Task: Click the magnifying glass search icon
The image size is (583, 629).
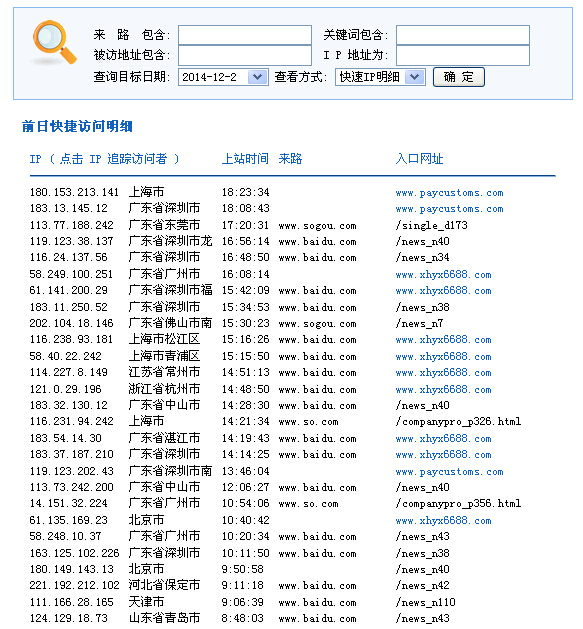Action: click(x=55, y=43)
